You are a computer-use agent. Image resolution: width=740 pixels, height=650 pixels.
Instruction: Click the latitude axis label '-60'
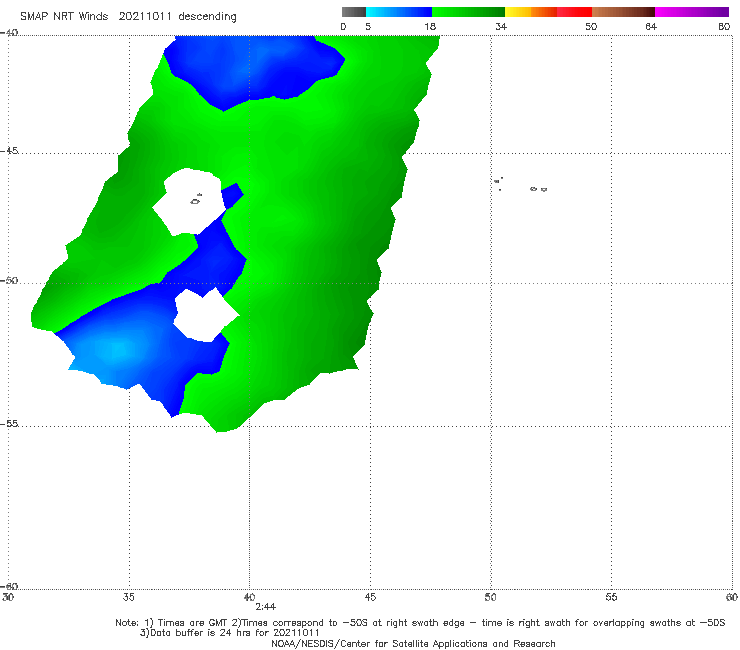[x=9, y=586]
